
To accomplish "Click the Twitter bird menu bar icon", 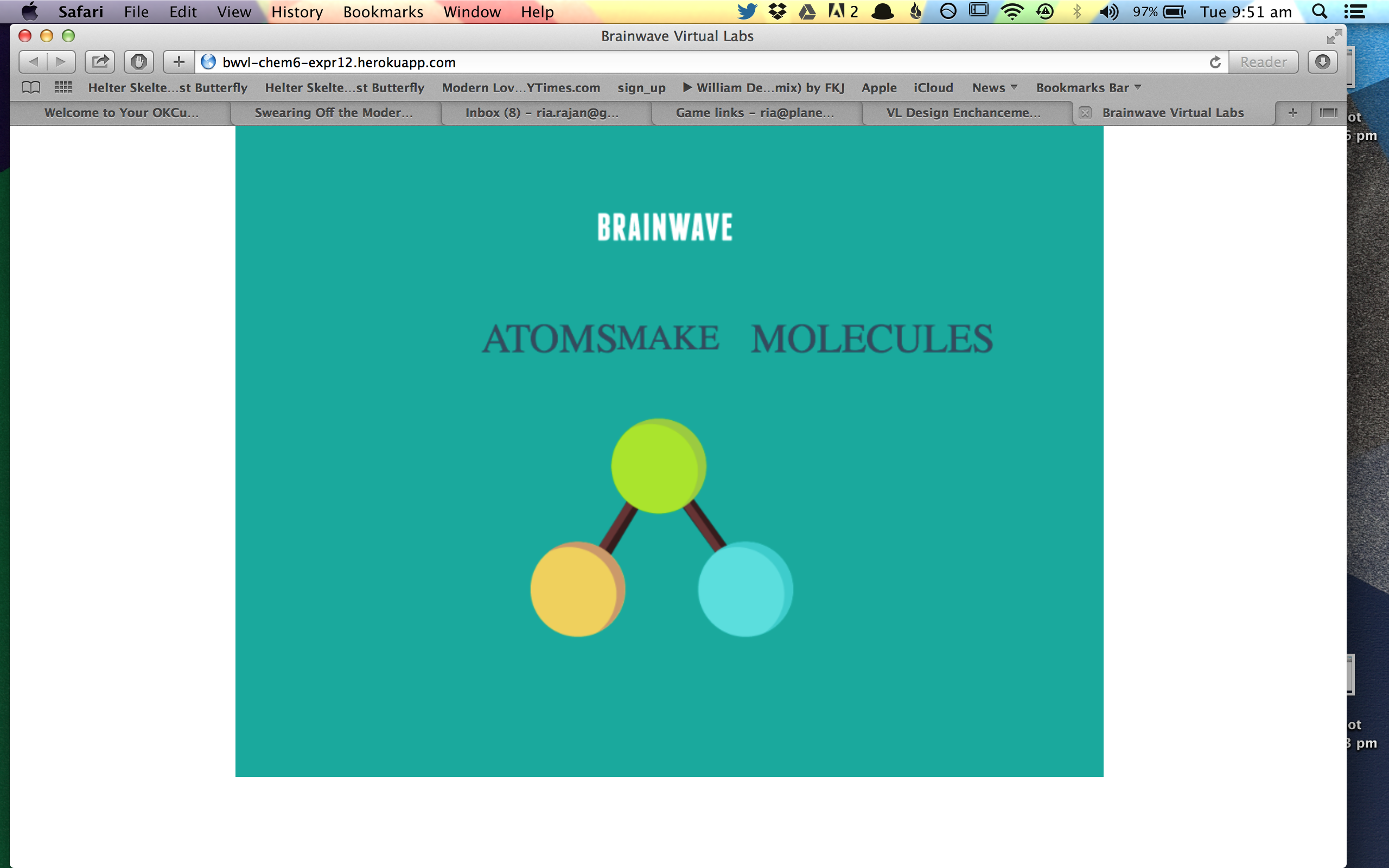I will pyautogui.click(x=747, y=11).
